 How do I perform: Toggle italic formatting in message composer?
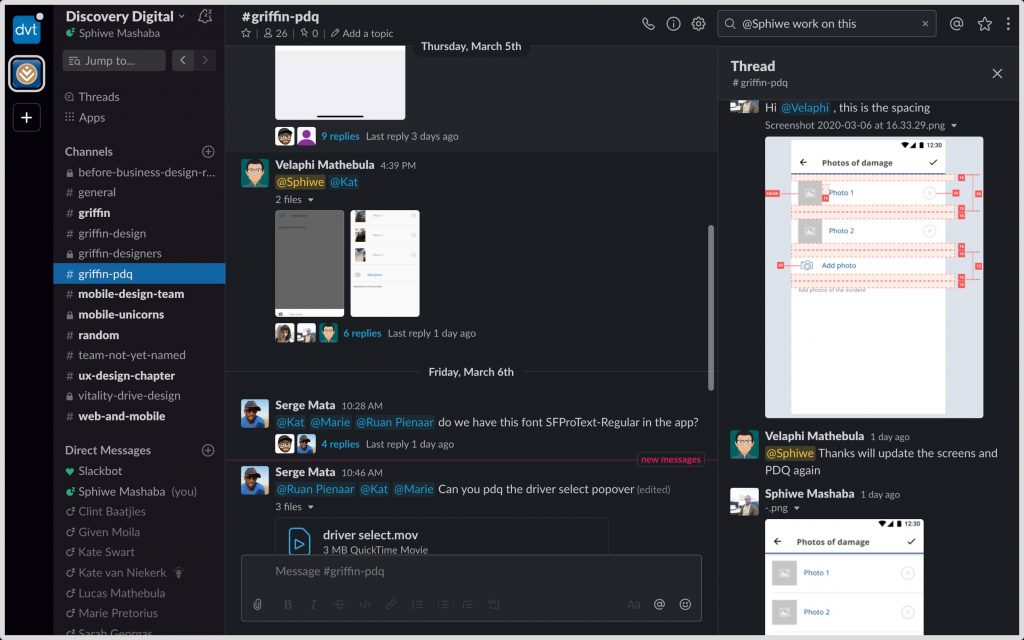[x=313, y=604]
